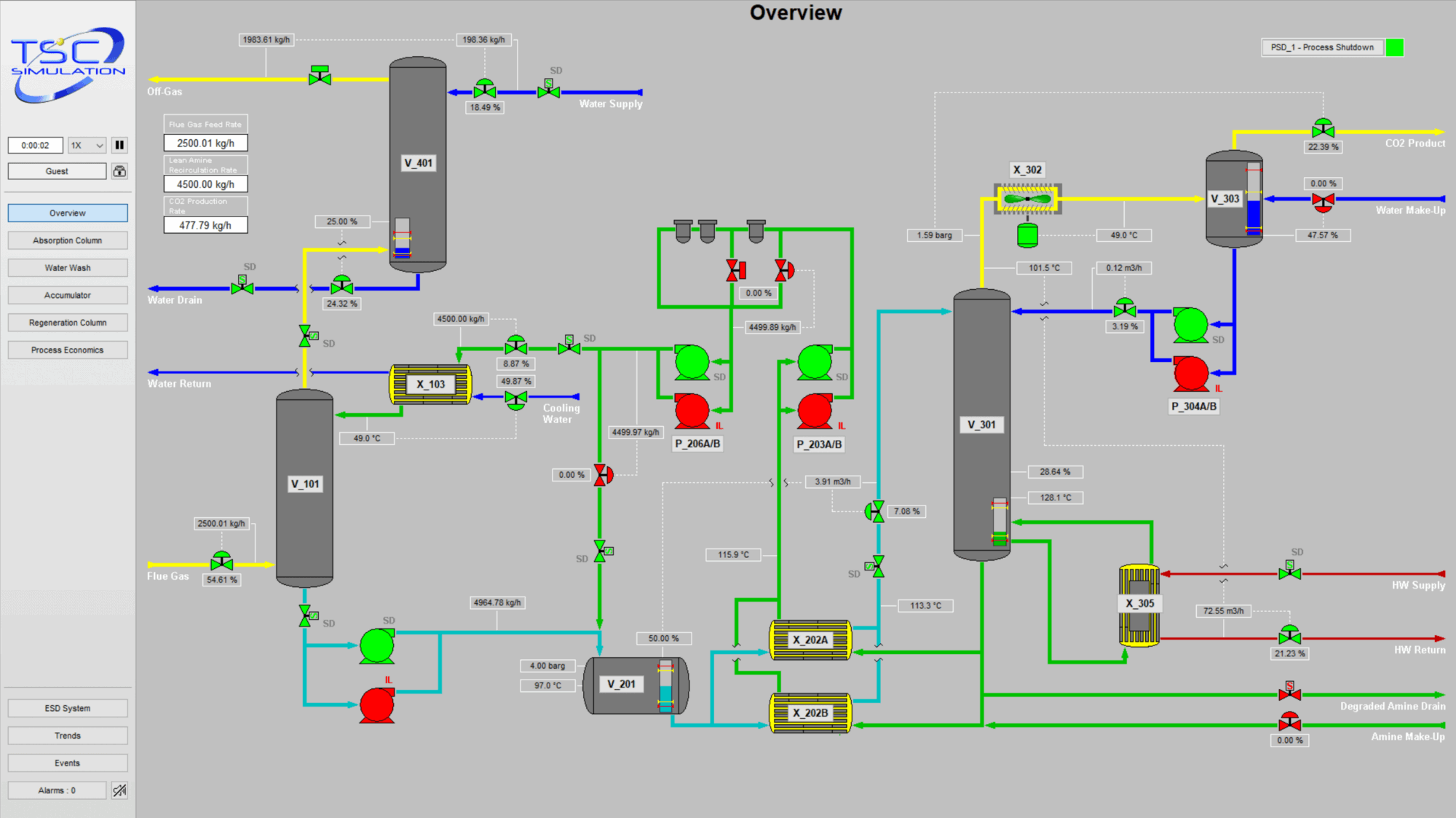
Task: Click the V_303 accumulator label
Action: 1225,199
